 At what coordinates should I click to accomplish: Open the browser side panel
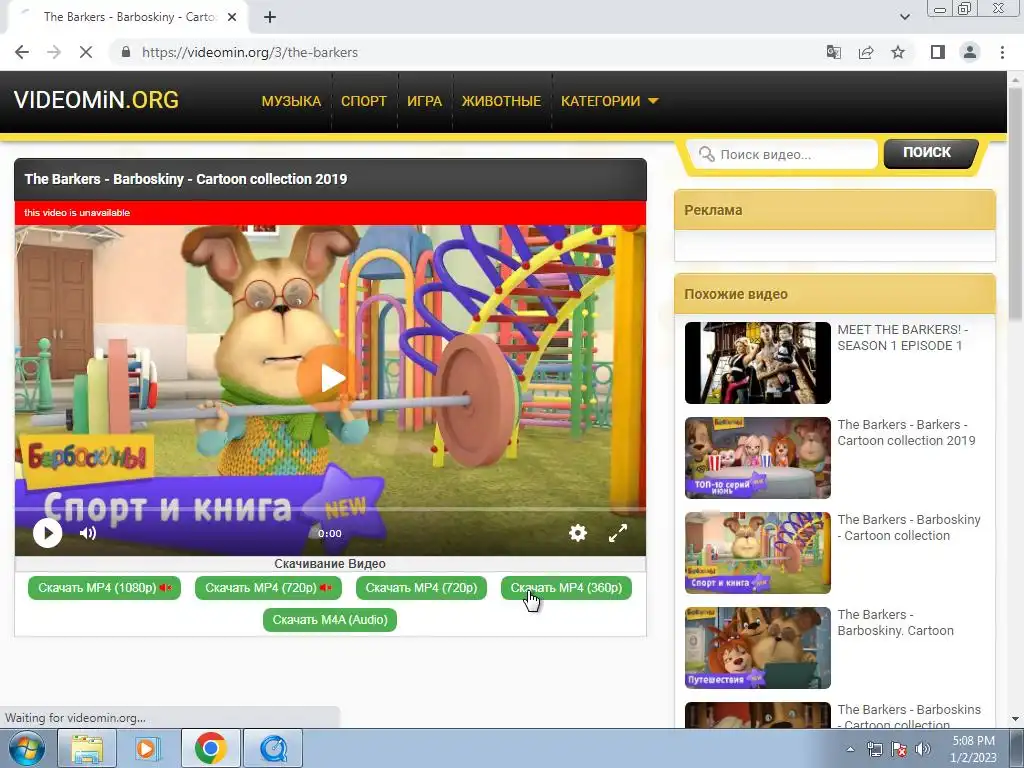click(x=938, y=52)
